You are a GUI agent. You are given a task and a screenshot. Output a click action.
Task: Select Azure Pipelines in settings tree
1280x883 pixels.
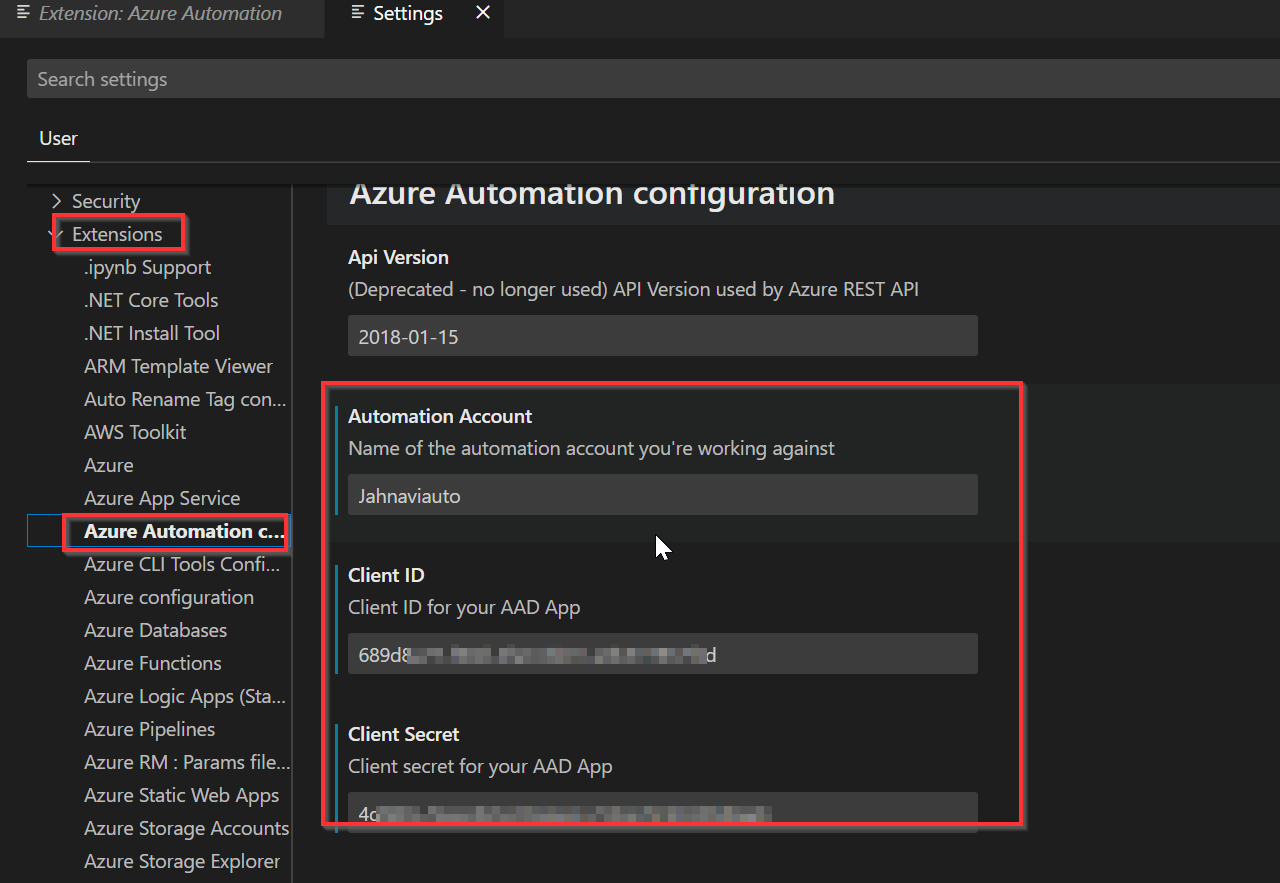coord(149,729)
